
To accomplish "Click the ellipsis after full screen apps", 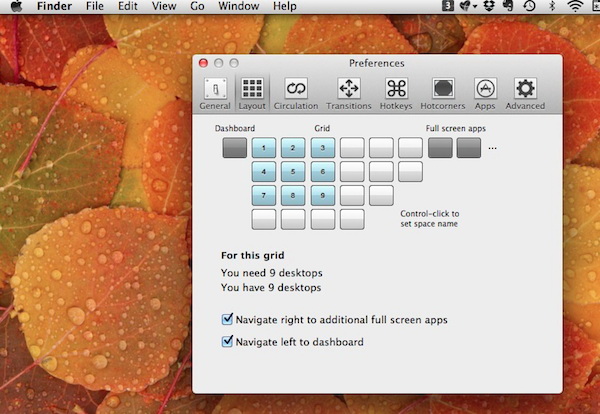I will coord(492,148).
